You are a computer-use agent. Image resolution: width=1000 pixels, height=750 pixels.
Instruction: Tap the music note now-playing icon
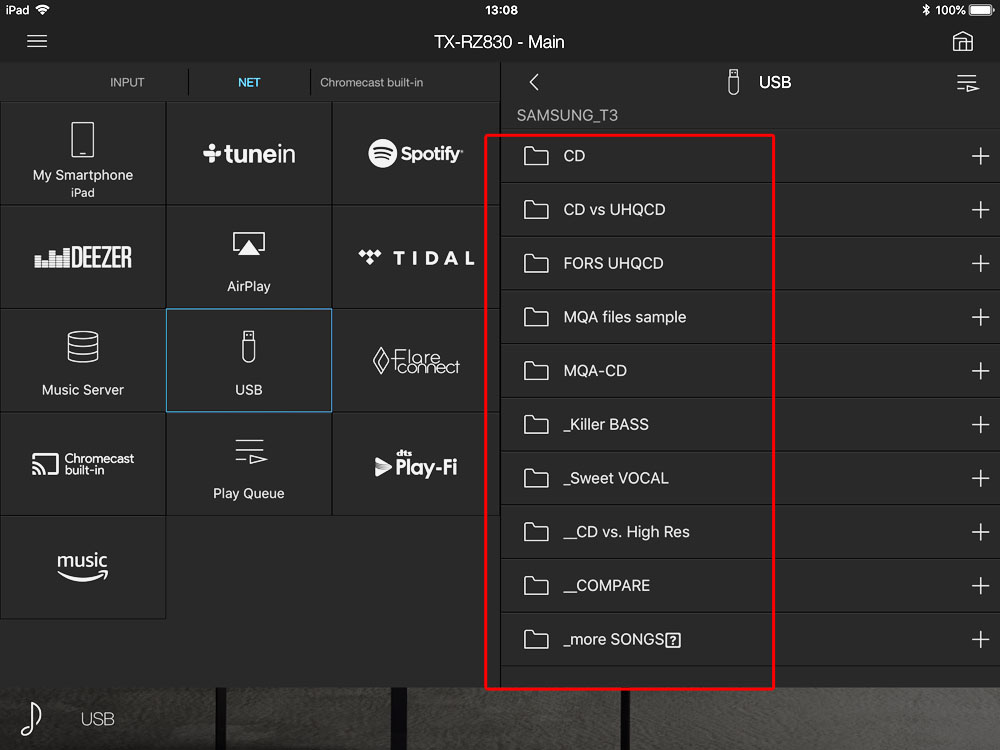(x=32, y=718)
